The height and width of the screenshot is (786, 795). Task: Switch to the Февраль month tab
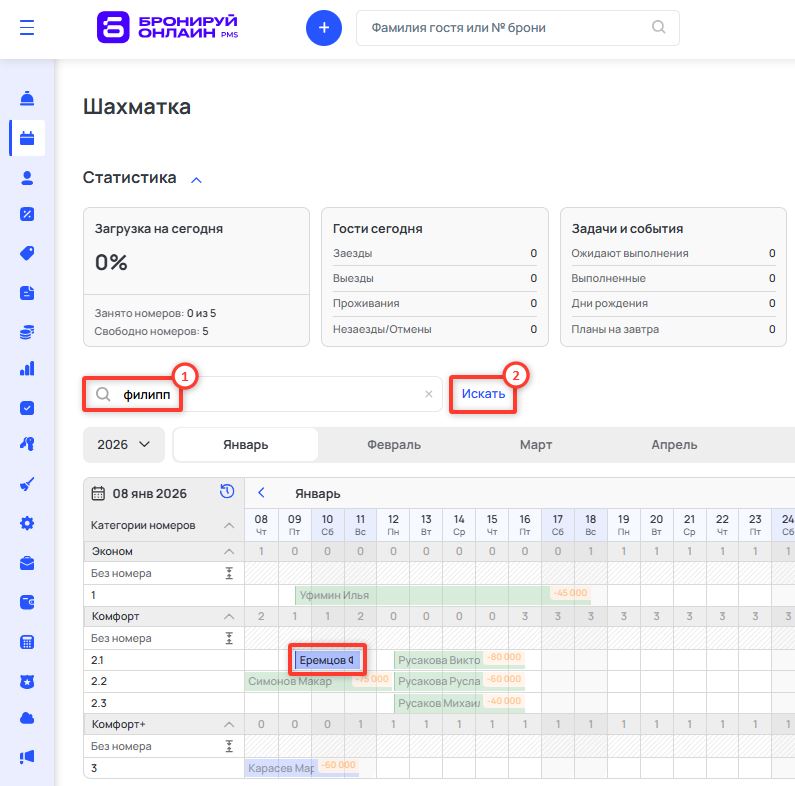click(x=394, y=445)
